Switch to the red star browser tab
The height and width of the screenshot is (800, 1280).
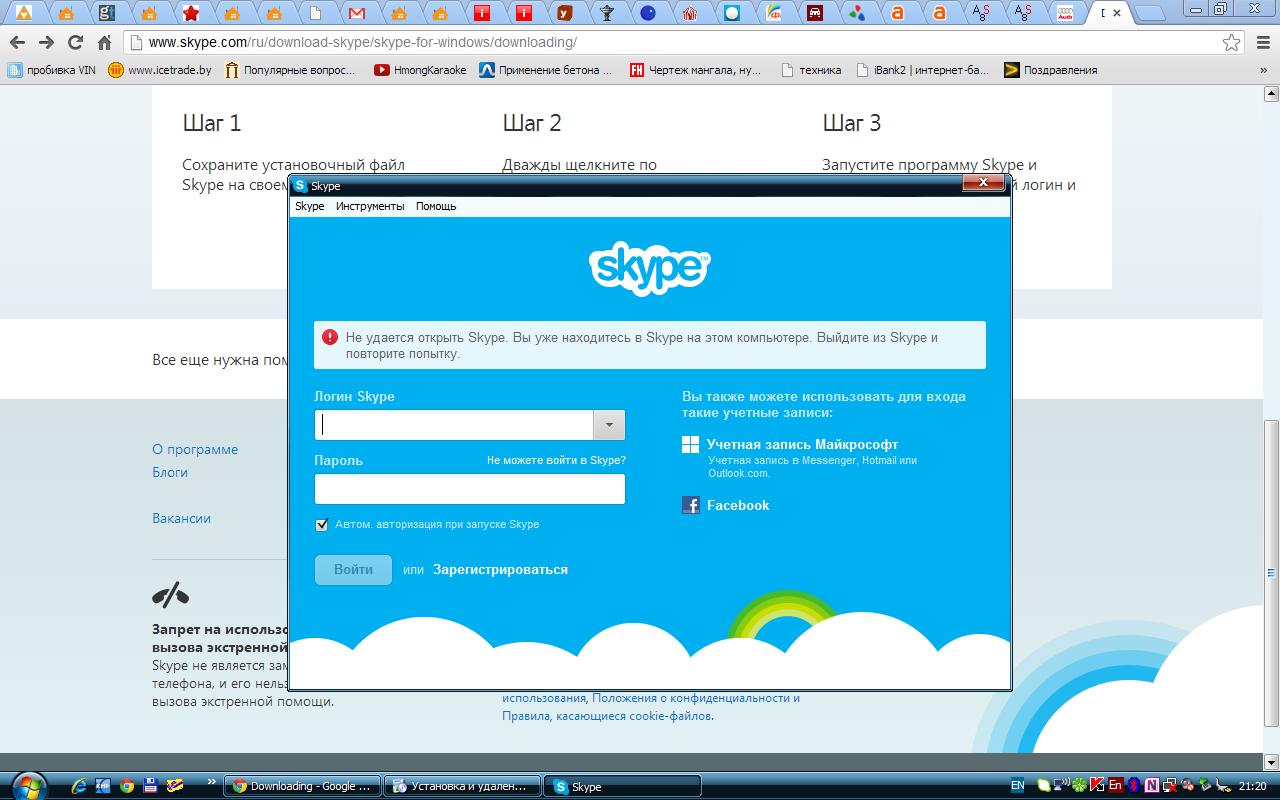(x=191, y=13)
